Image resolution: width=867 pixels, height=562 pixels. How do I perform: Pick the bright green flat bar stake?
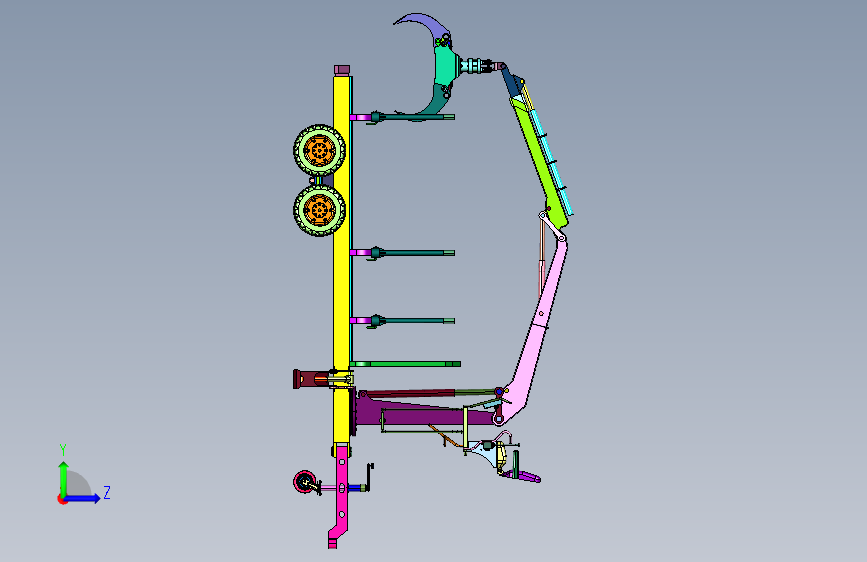click(405, 364)
